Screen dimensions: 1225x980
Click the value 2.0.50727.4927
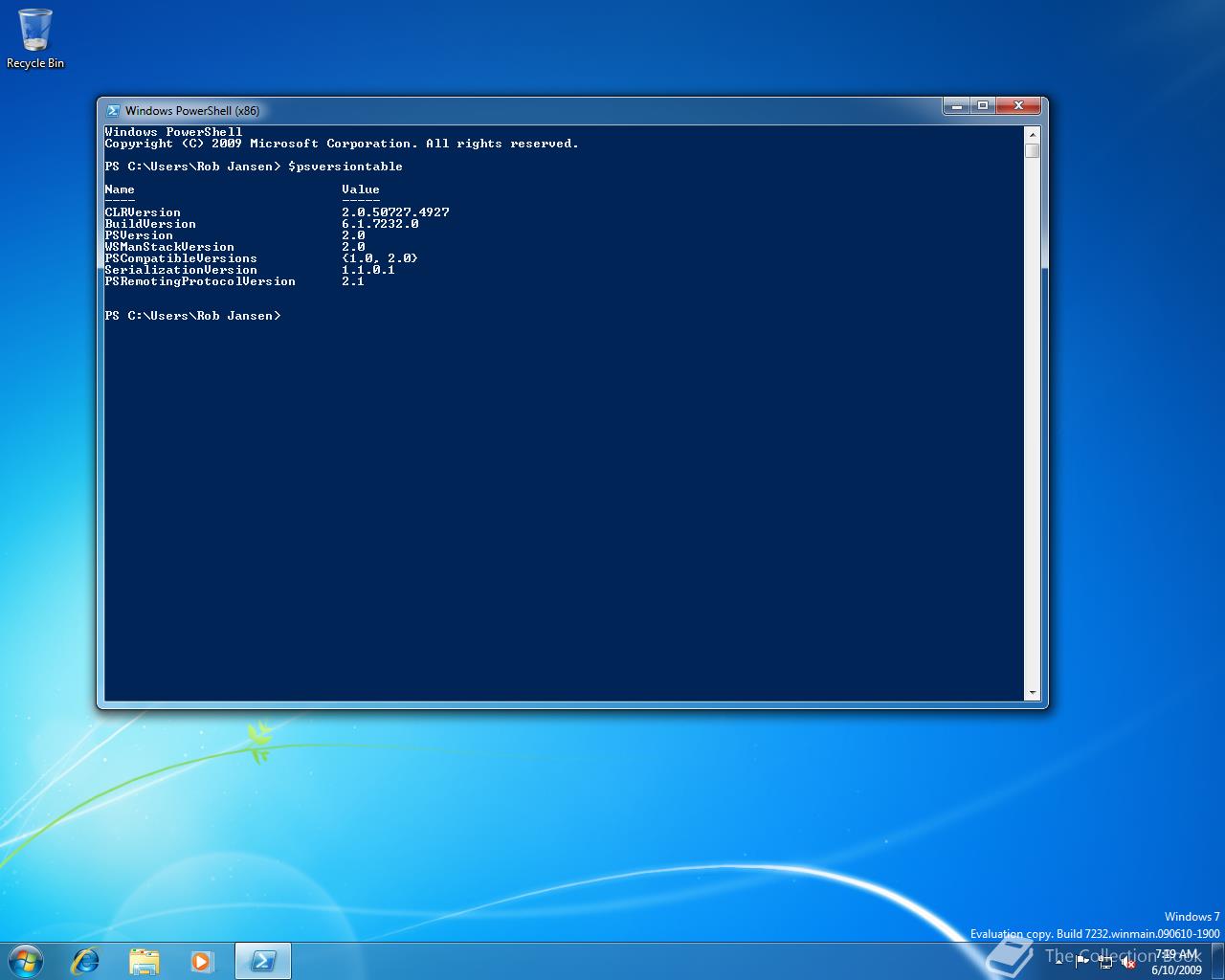coord(395,212)
